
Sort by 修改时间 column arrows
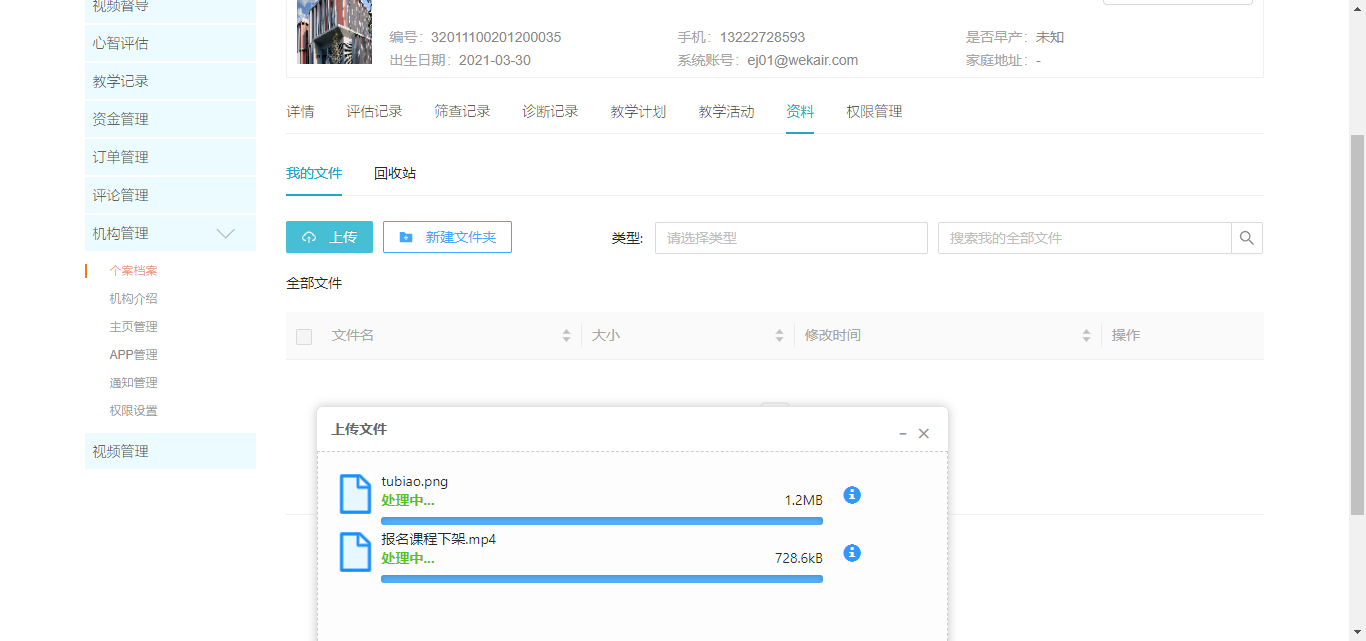click(x=1086, y=336)
